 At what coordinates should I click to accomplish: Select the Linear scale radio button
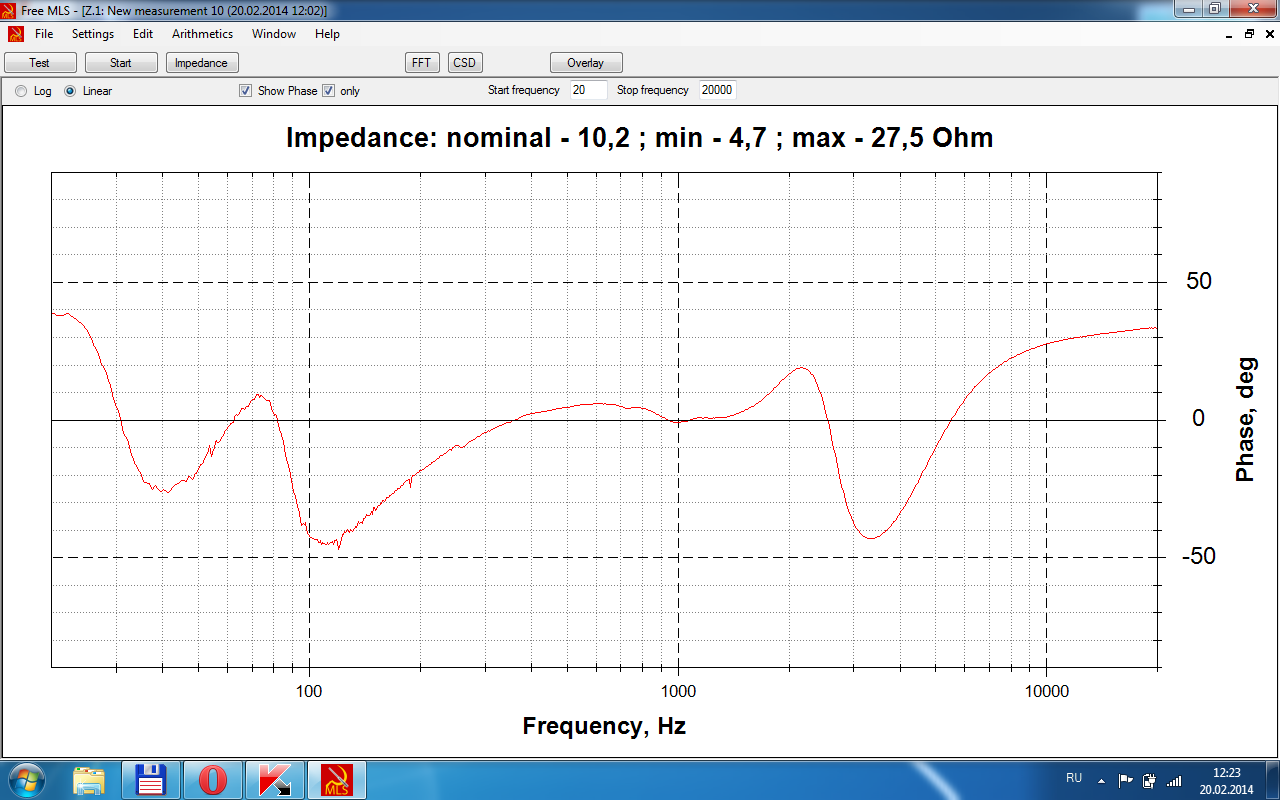(x=70, y=91)
